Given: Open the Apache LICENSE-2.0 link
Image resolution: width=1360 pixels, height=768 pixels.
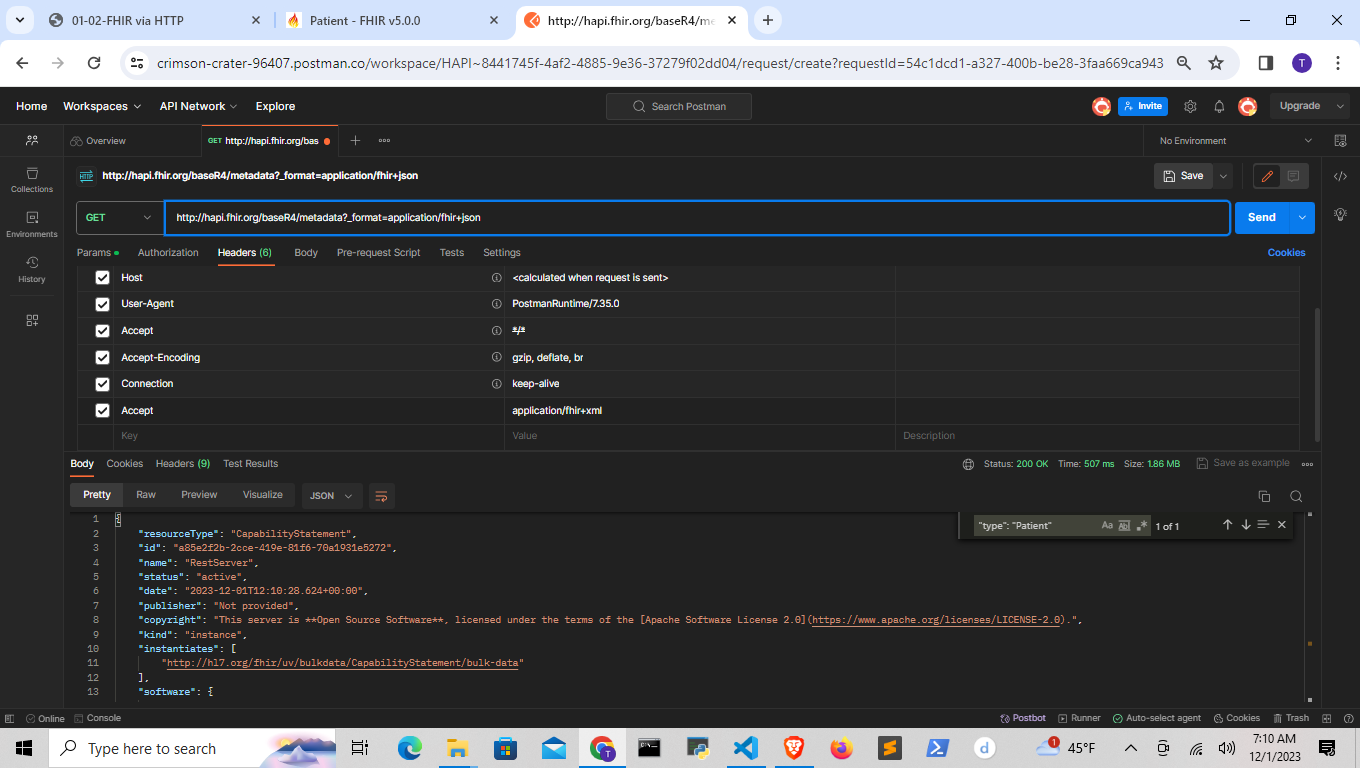Looking at the screenshot, I should point(937,620).
